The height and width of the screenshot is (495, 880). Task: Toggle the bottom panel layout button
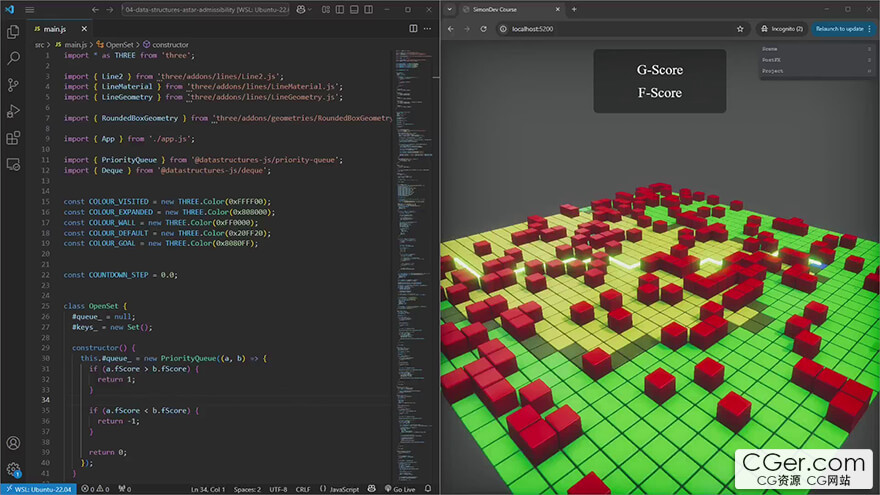pyautogui.click(x=352, y=9)
